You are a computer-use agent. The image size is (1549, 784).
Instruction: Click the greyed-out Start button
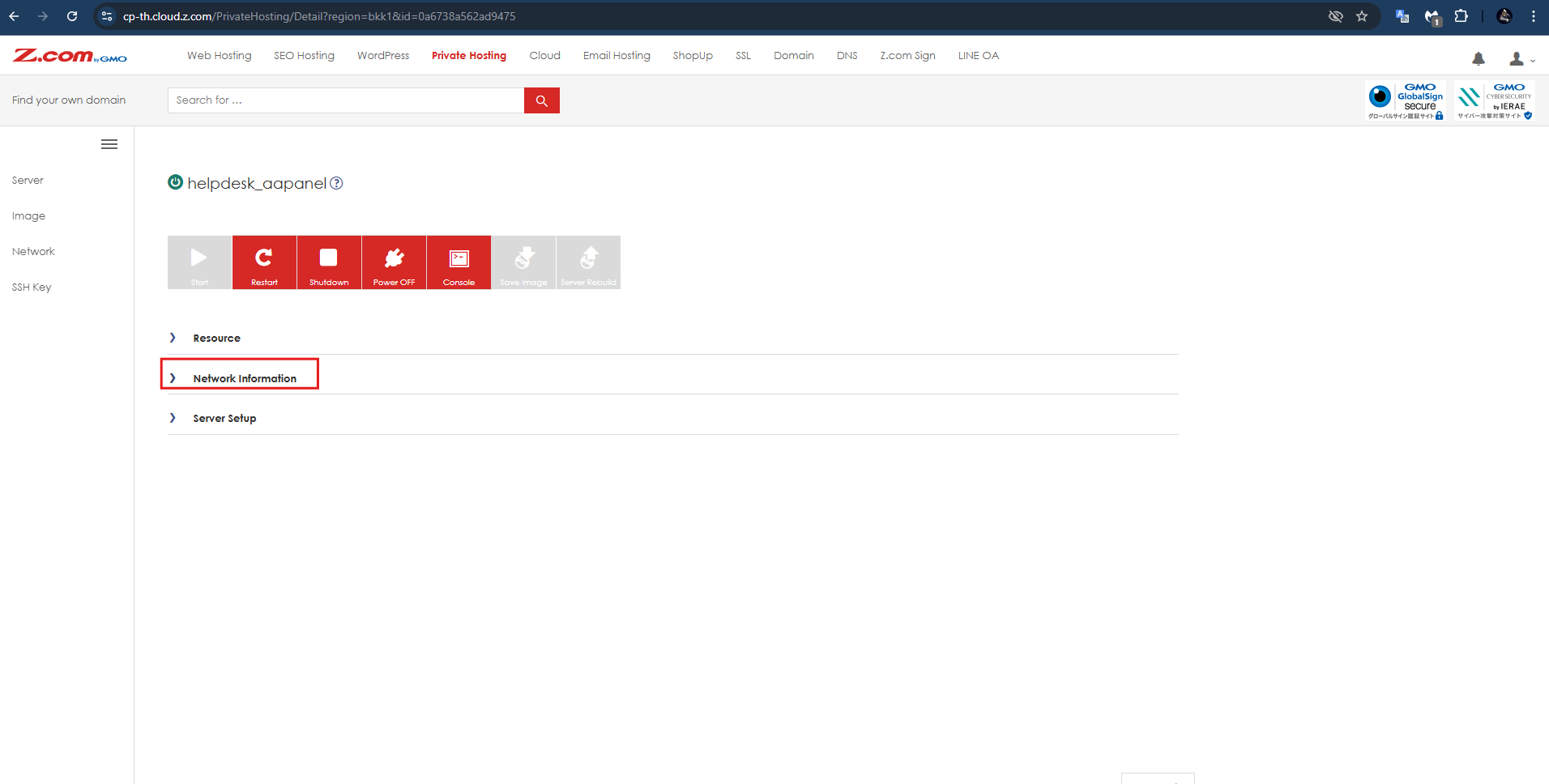(199, 262)
